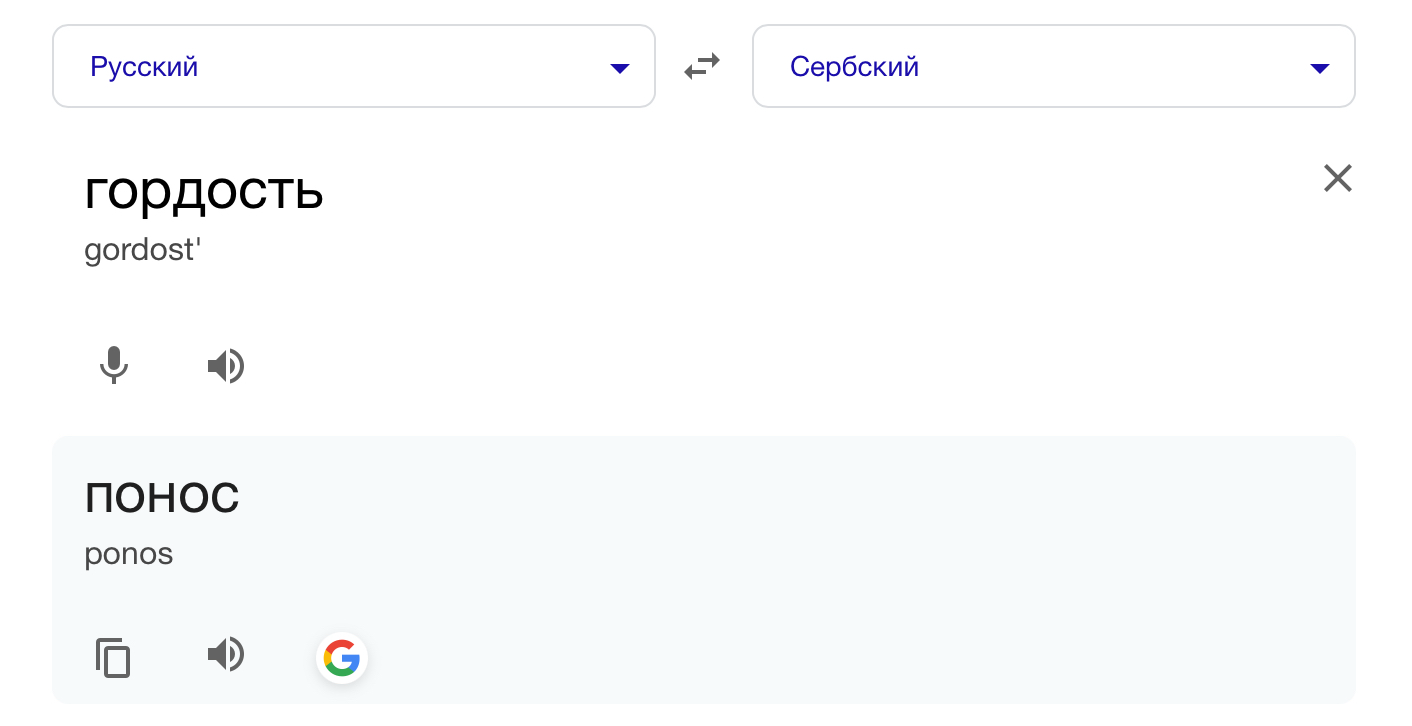This screenshot has width=1412, height=726.
Task: Expand the arrow next to Сербский
Action: [x=1320, y=68]
